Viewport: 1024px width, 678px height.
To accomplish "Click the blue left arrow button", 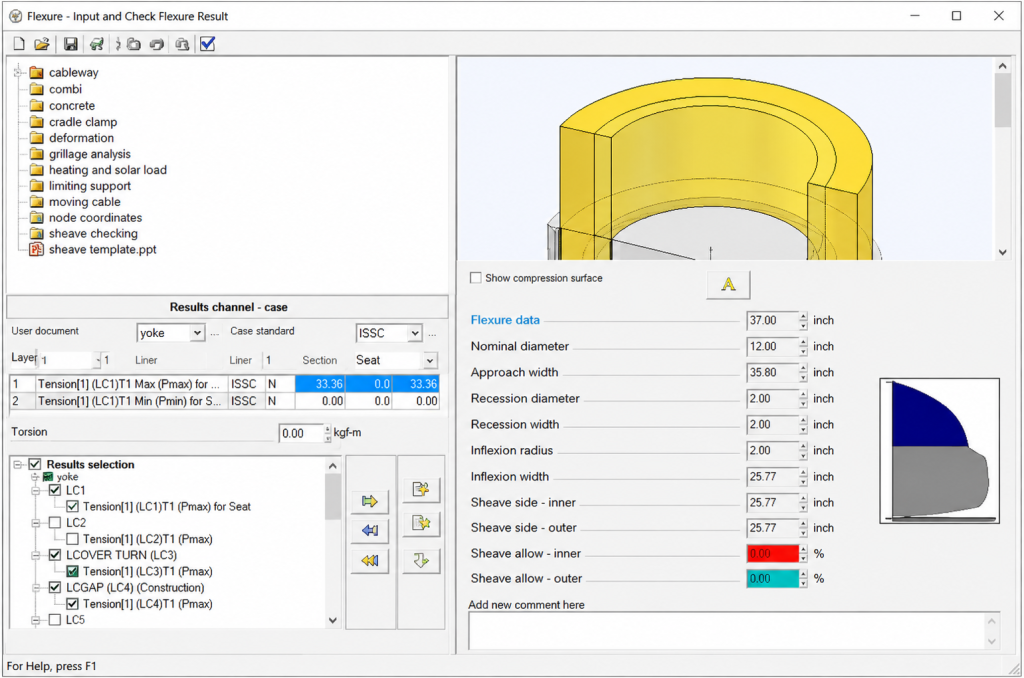I will [370, 530].
